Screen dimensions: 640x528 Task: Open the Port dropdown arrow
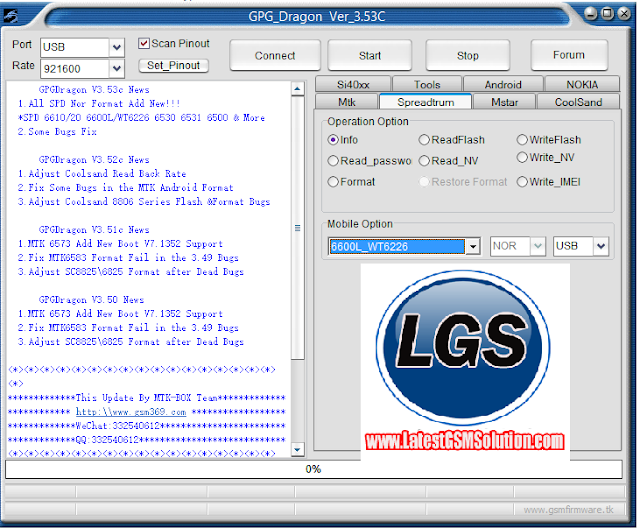[116, 47]
